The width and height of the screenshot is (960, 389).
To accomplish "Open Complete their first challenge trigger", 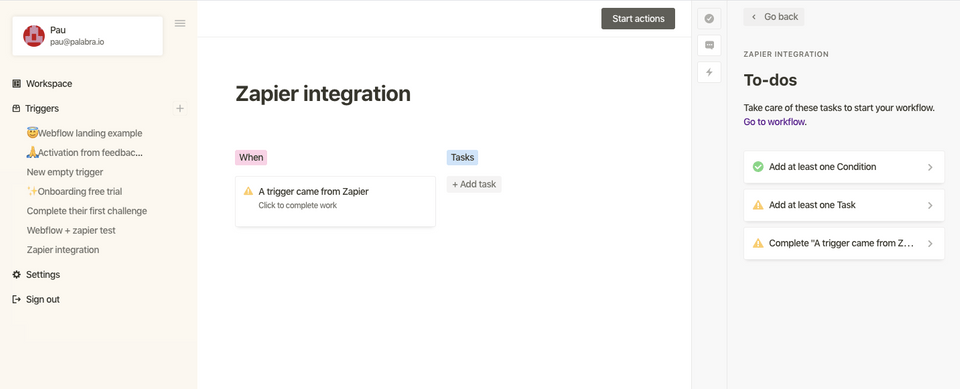I will tap(87, 211).
